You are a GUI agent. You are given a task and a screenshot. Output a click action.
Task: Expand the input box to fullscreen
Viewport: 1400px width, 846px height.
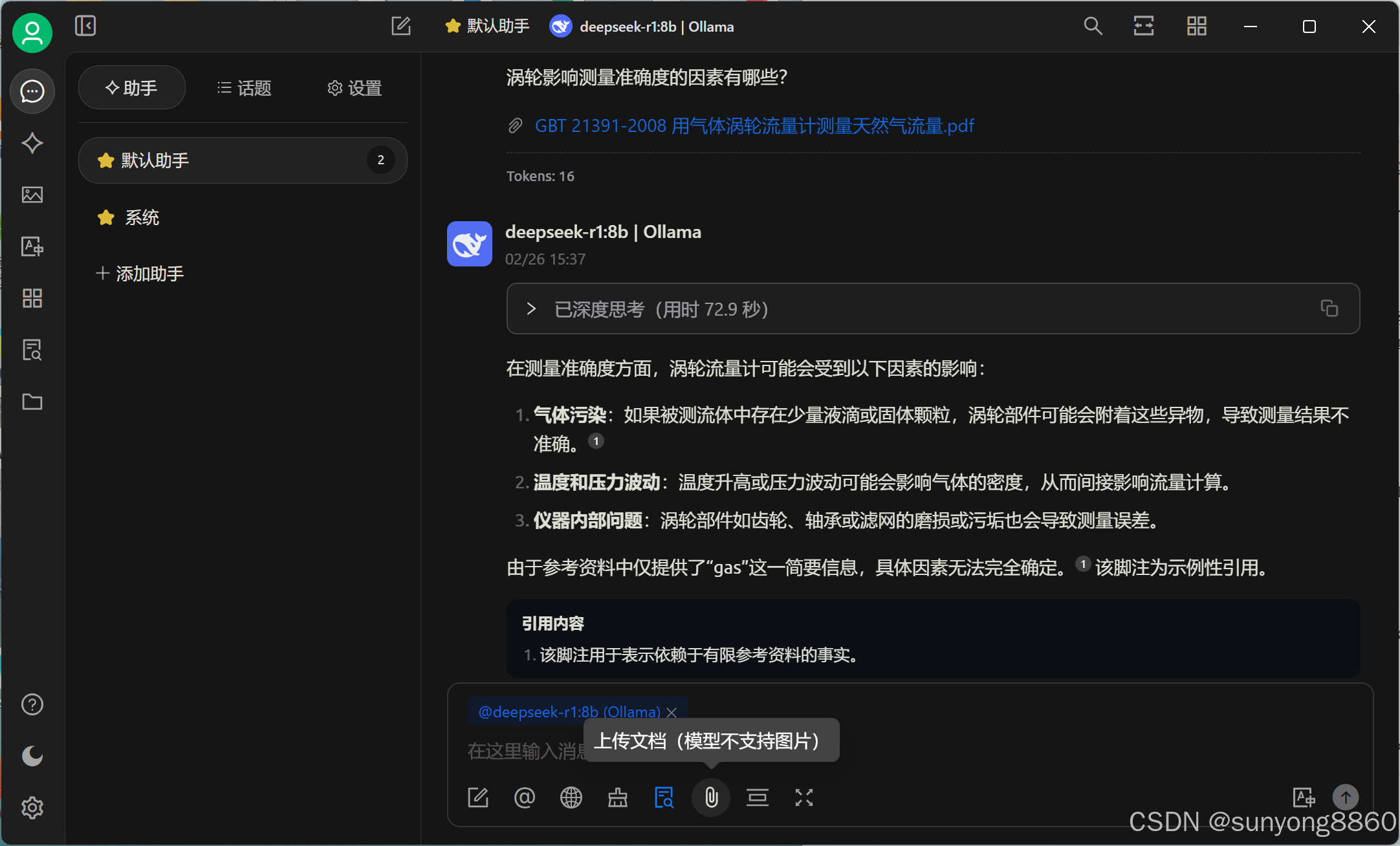[x=804, y=797]
